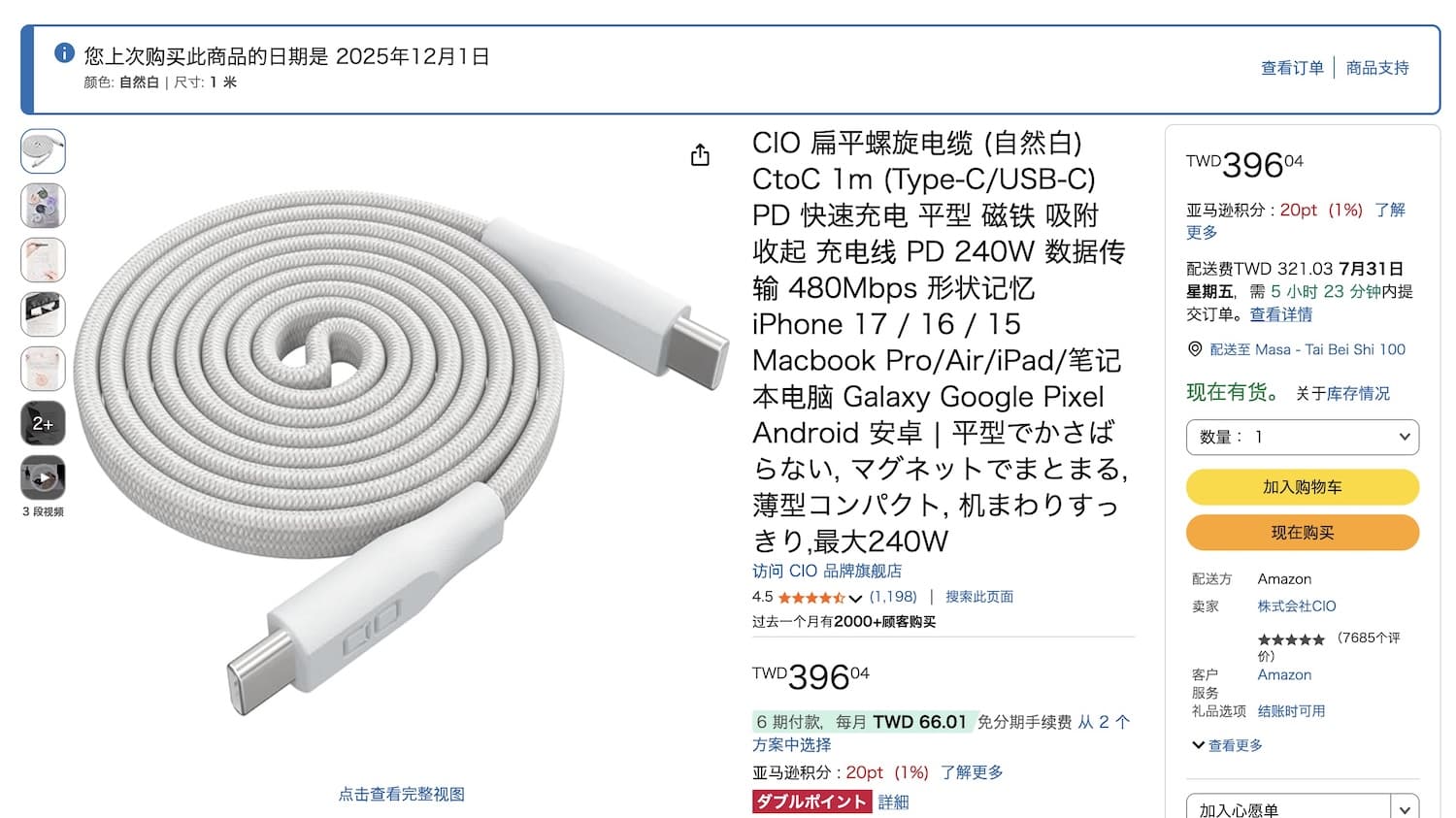
Task: Click 点击查看完整视图 below image
Action: click(x=401, y=794)
